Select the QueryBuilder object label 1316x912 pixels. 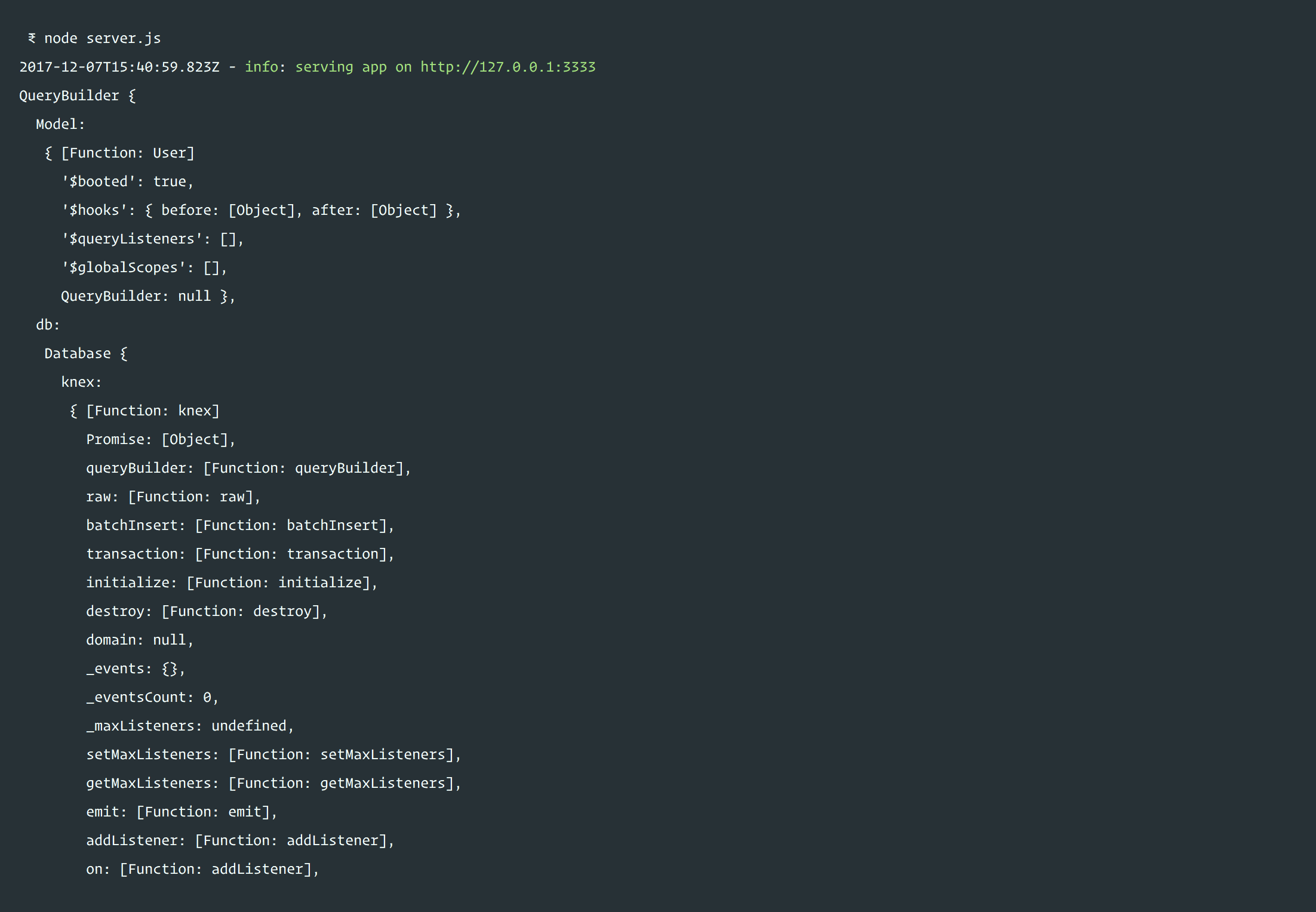69,95
